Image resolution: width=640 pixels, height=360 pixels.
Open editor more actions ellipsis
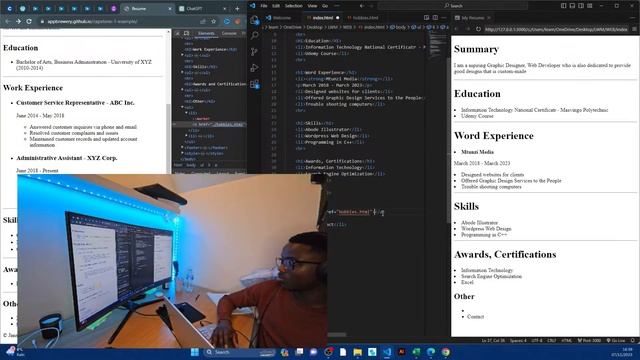point(444,18)
